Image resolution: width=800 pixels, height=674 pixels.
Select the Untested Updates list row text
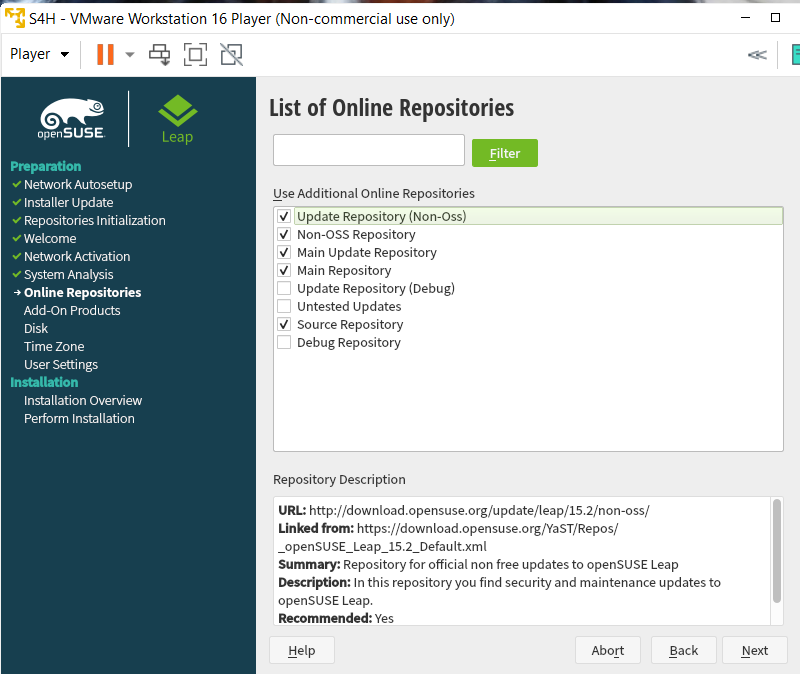pos(349,306)
